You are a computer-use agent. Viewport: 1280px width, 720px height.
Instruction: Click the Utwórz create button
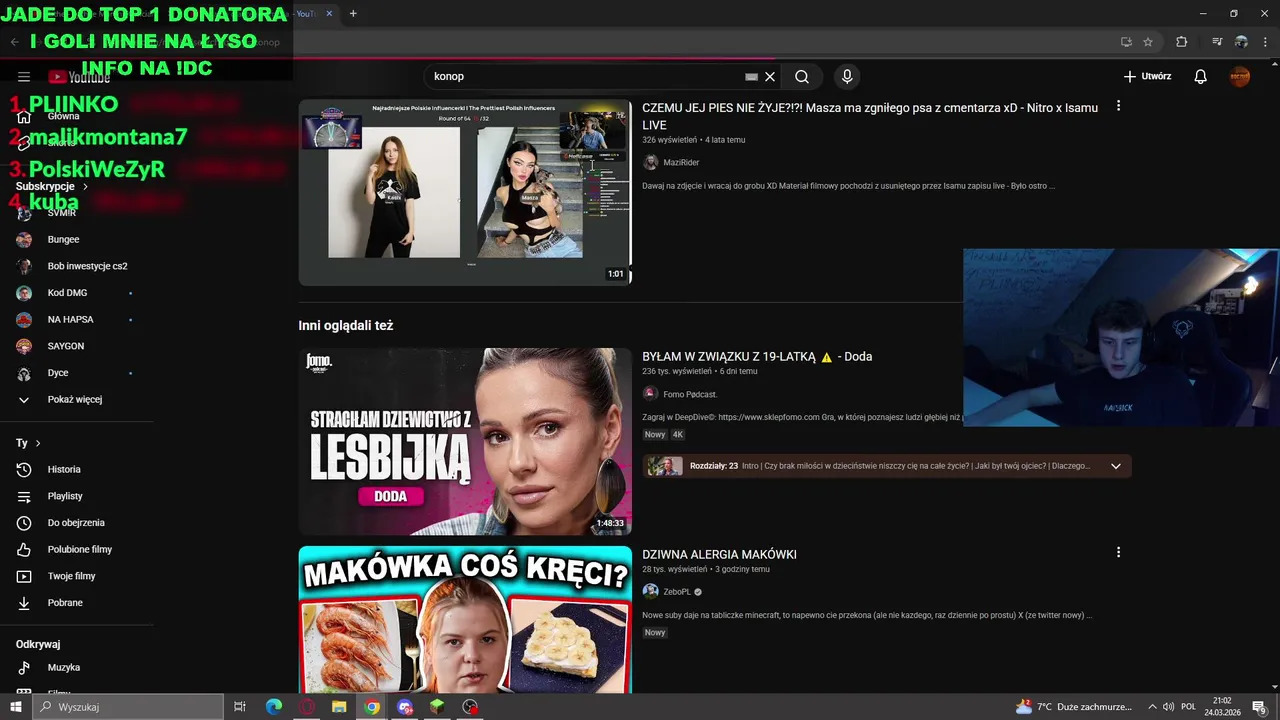(x=1147, y=76)
